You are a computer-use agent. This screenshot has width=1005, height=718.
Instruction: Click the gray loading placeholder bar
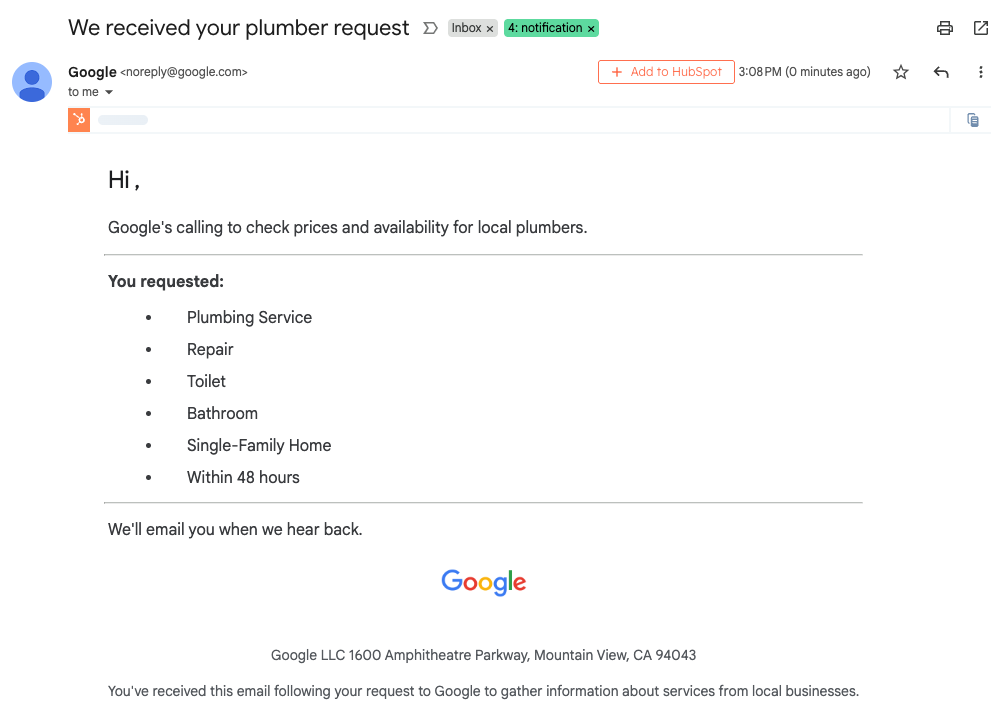coord(122,119)
